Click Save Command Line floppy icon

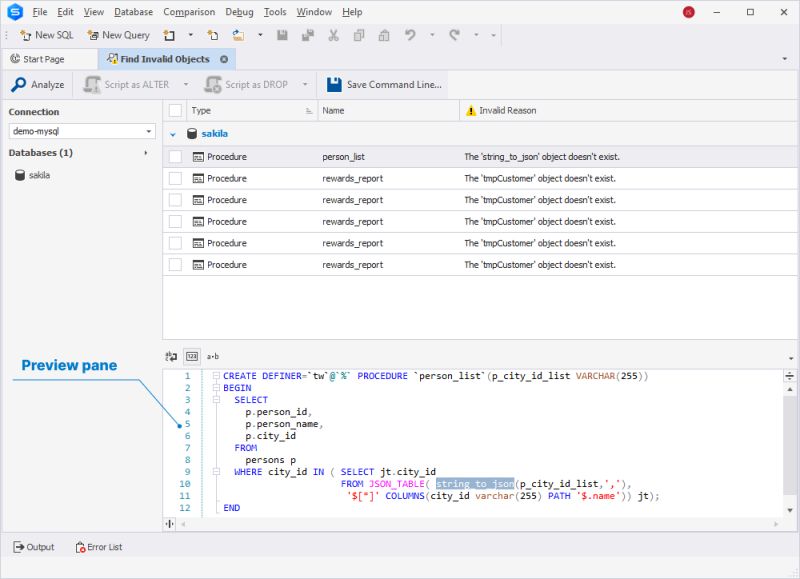tap(334, 85)
